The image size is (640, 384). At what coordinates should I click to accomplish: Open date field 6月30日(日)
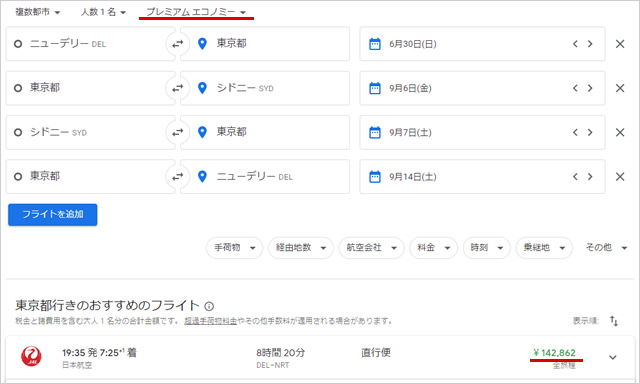coord(482,44)
